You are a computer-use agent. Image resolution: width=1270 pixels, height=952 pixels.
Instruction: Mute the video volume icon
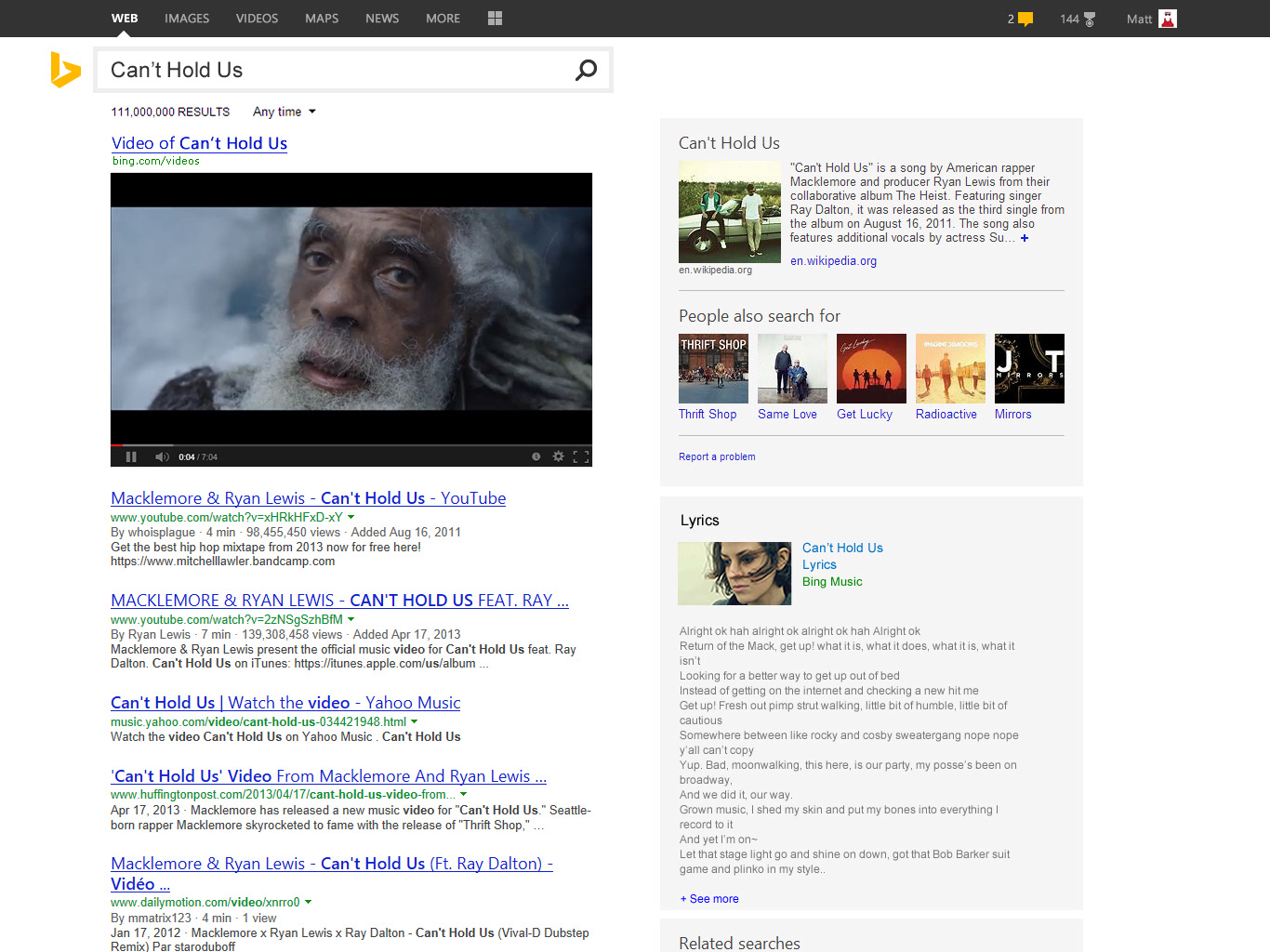162,456
